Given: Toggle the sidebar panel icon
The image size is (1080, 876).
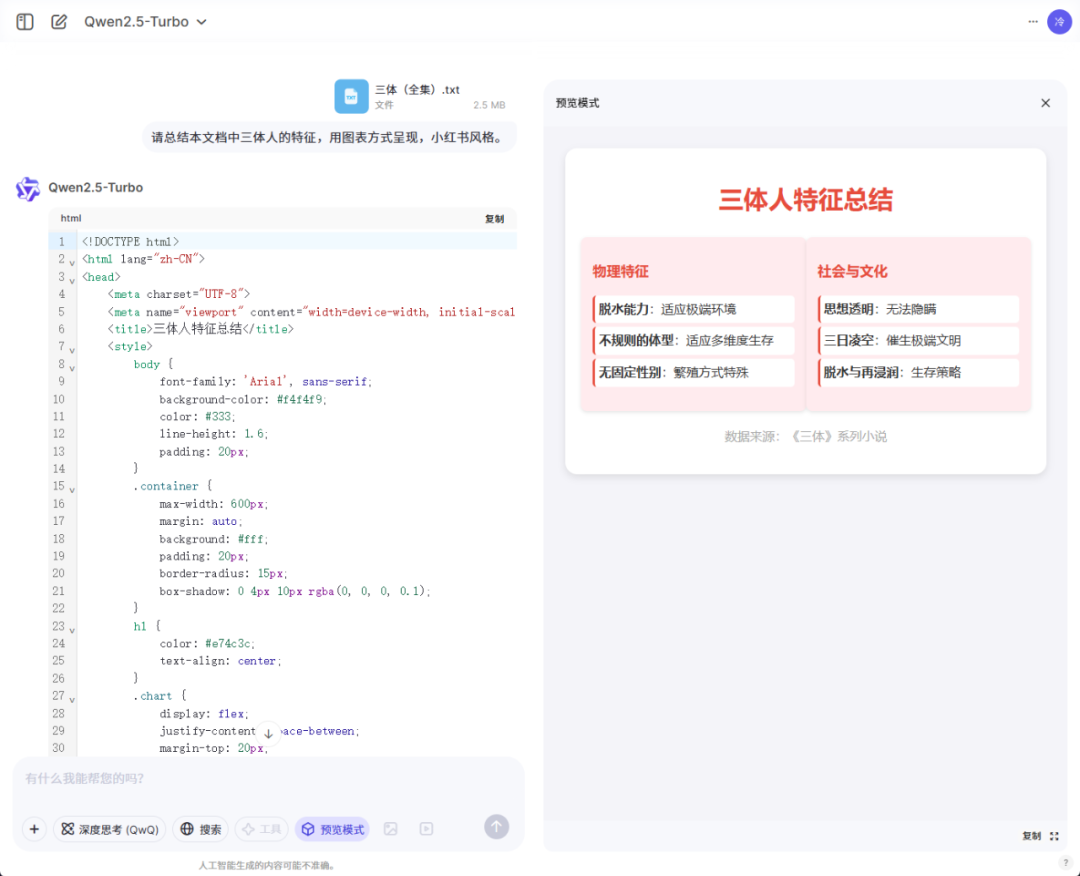Looking at the screenshot, I should click(24, 21).
